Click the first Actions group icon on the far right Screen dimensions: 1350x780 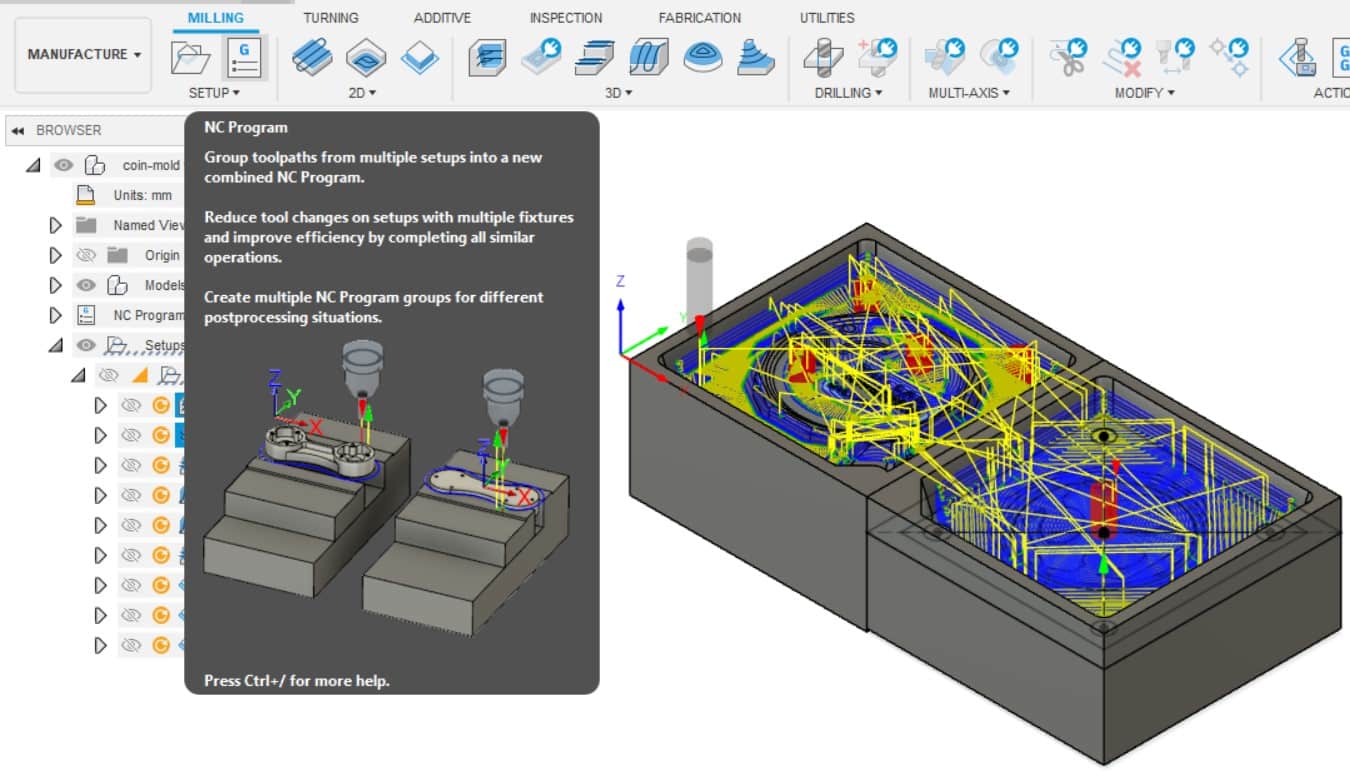1299,57
